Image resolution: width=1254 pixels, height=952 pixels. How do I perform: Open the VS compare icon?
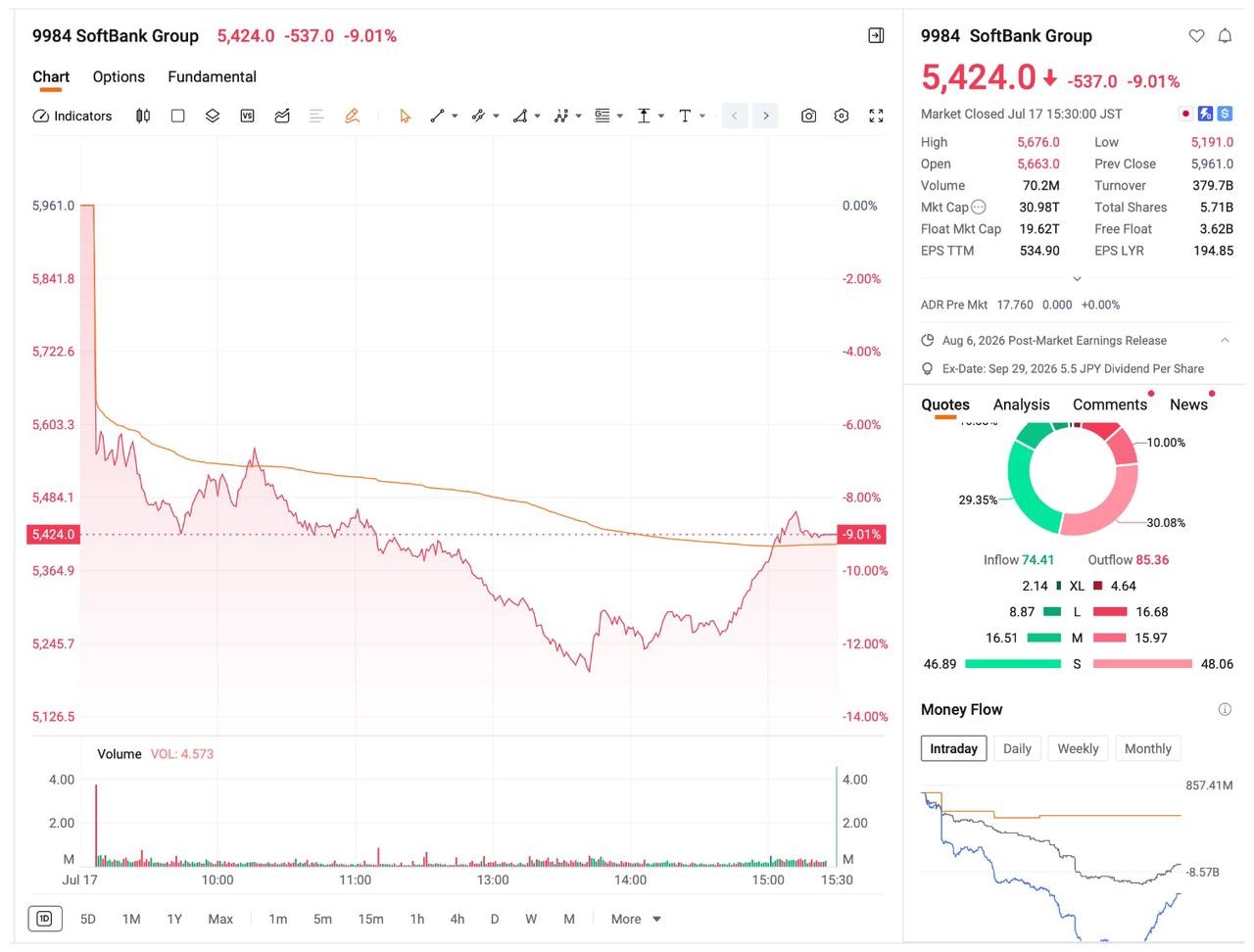coord(247,116)
